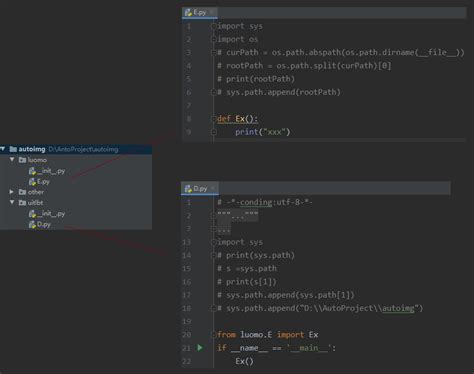Click the Python file icon beside D.py in the tree
Screen dimensions: 474x374
pyautogui.click(x=32, y=224)
